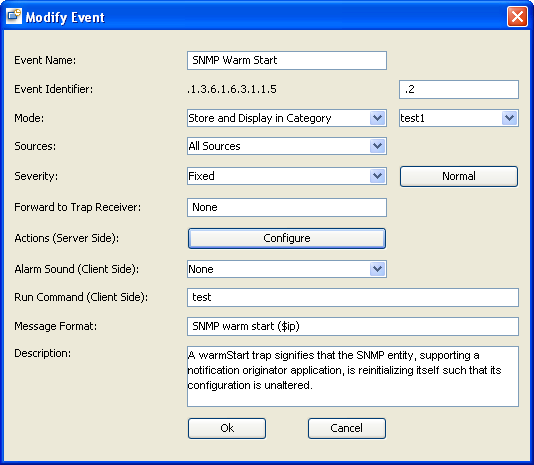This screenshot has width=534, height=465.
Task: Open server side actions Configure button
Action: click(287, 238)
